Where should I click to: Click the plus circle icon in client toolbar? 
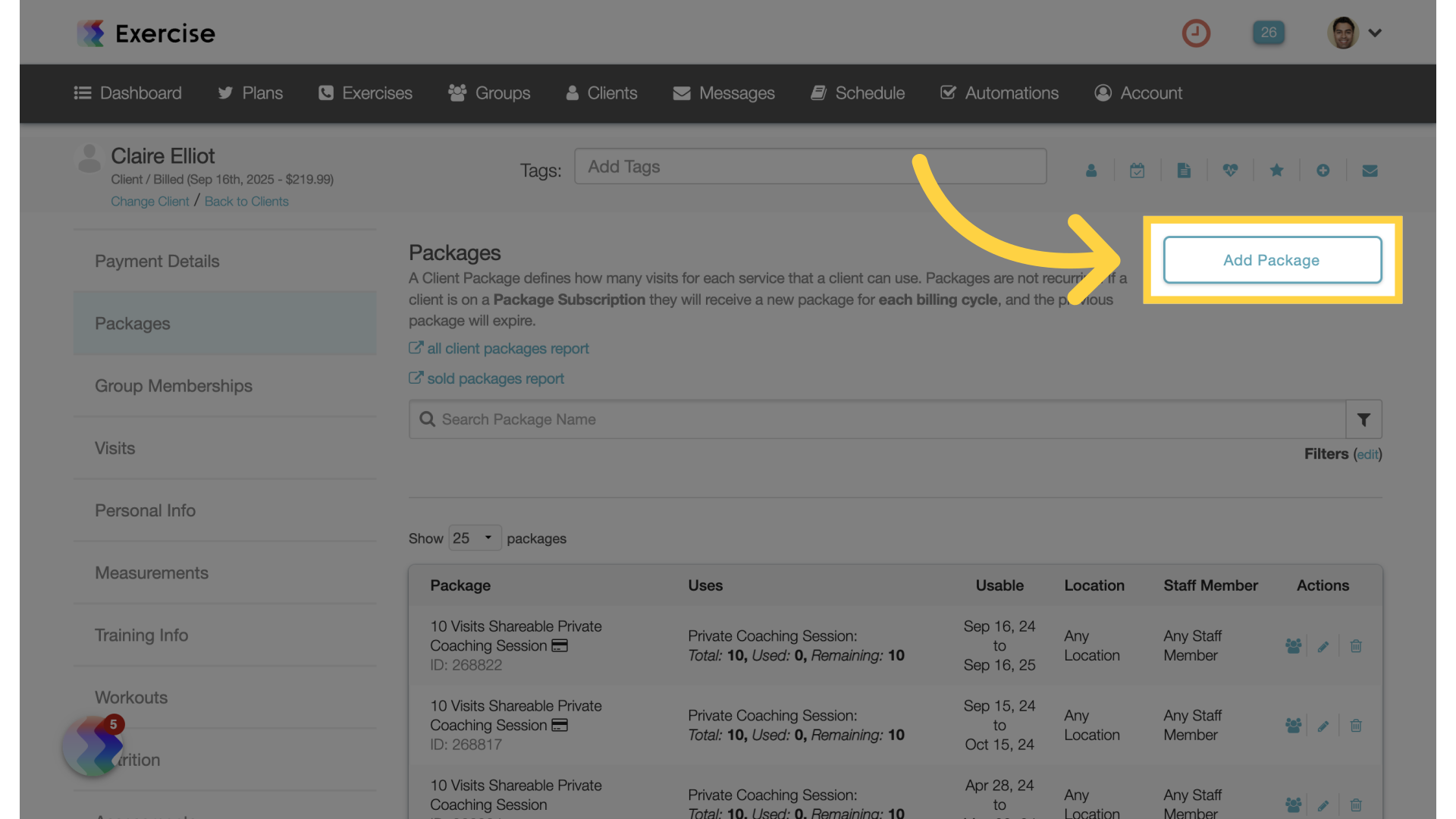1323,171
